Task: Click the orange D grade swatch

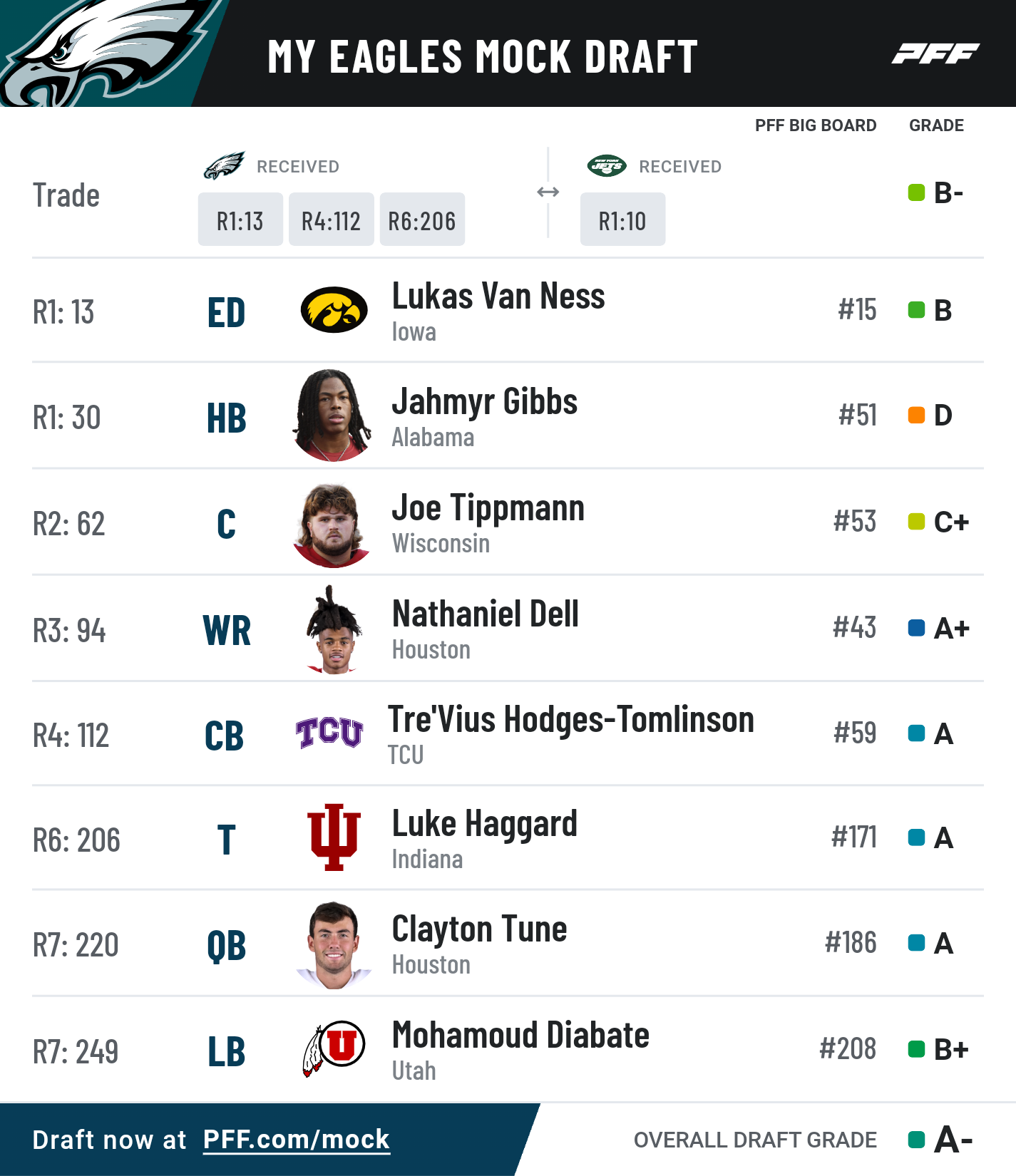Action: 916,415
